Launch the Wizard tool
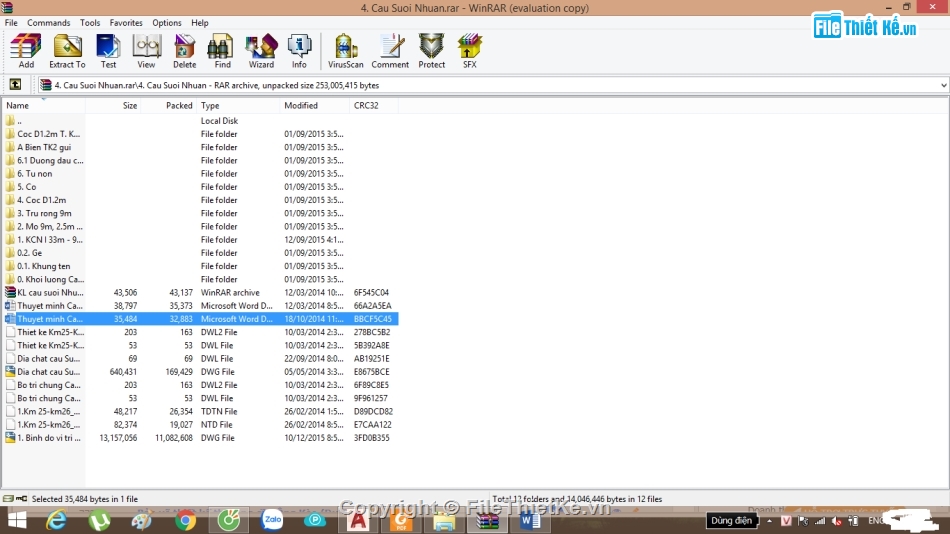 pos(261,51)
